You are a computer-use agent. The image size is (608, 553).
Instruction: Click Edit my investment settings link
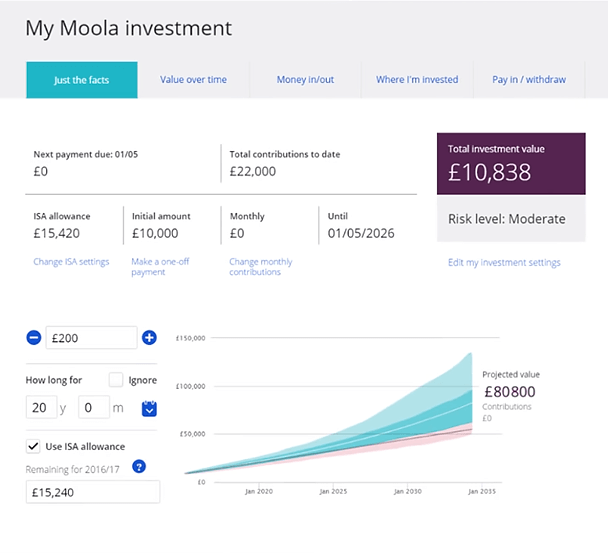pos(504,263)
